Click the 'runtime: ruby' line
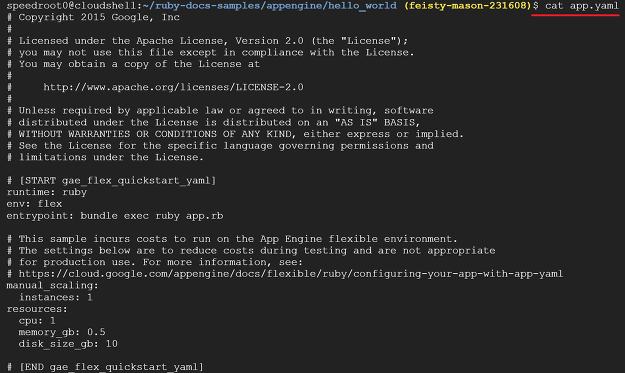The width and height of the screenshot is (625, 373). (x=47, y=192)
